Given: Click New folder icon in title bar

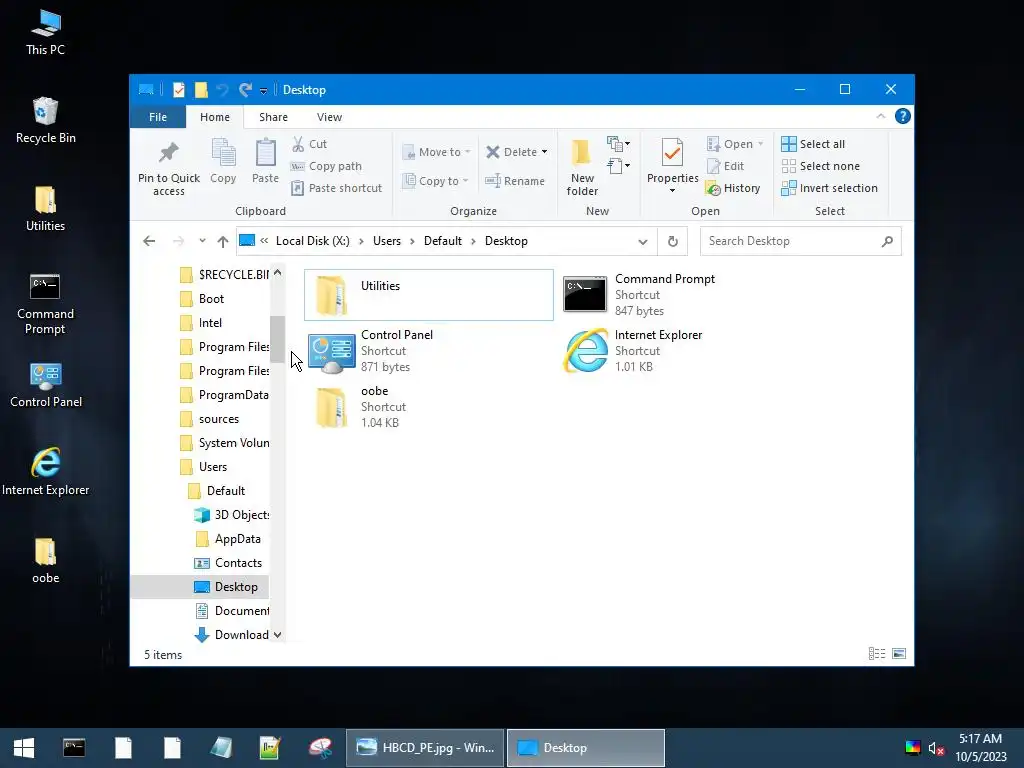Looking at the screenshot, I should tap(201, 89).
